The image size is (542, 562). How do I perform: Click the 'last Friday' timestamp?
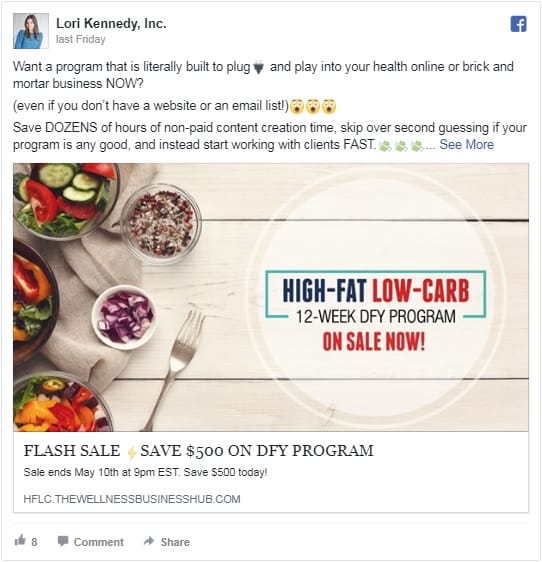pos(81,39)
